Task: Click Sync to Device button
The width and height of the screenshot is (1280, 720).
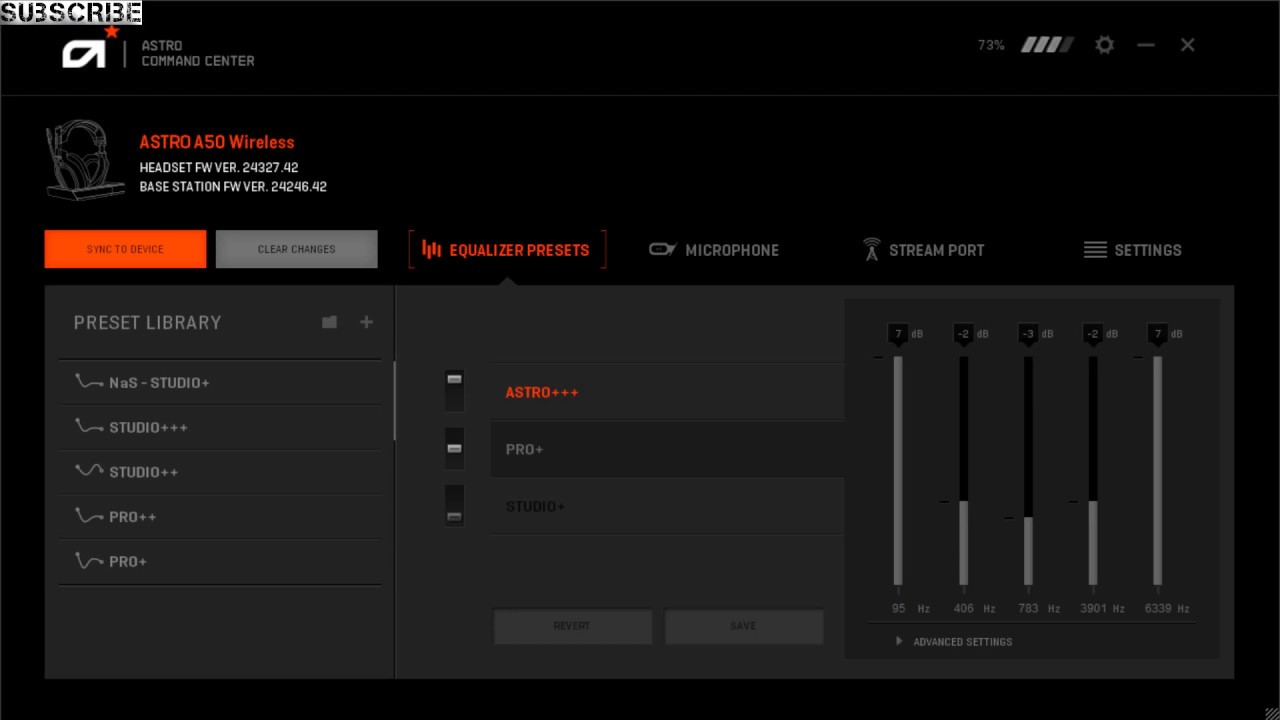Action: (125, 249)
